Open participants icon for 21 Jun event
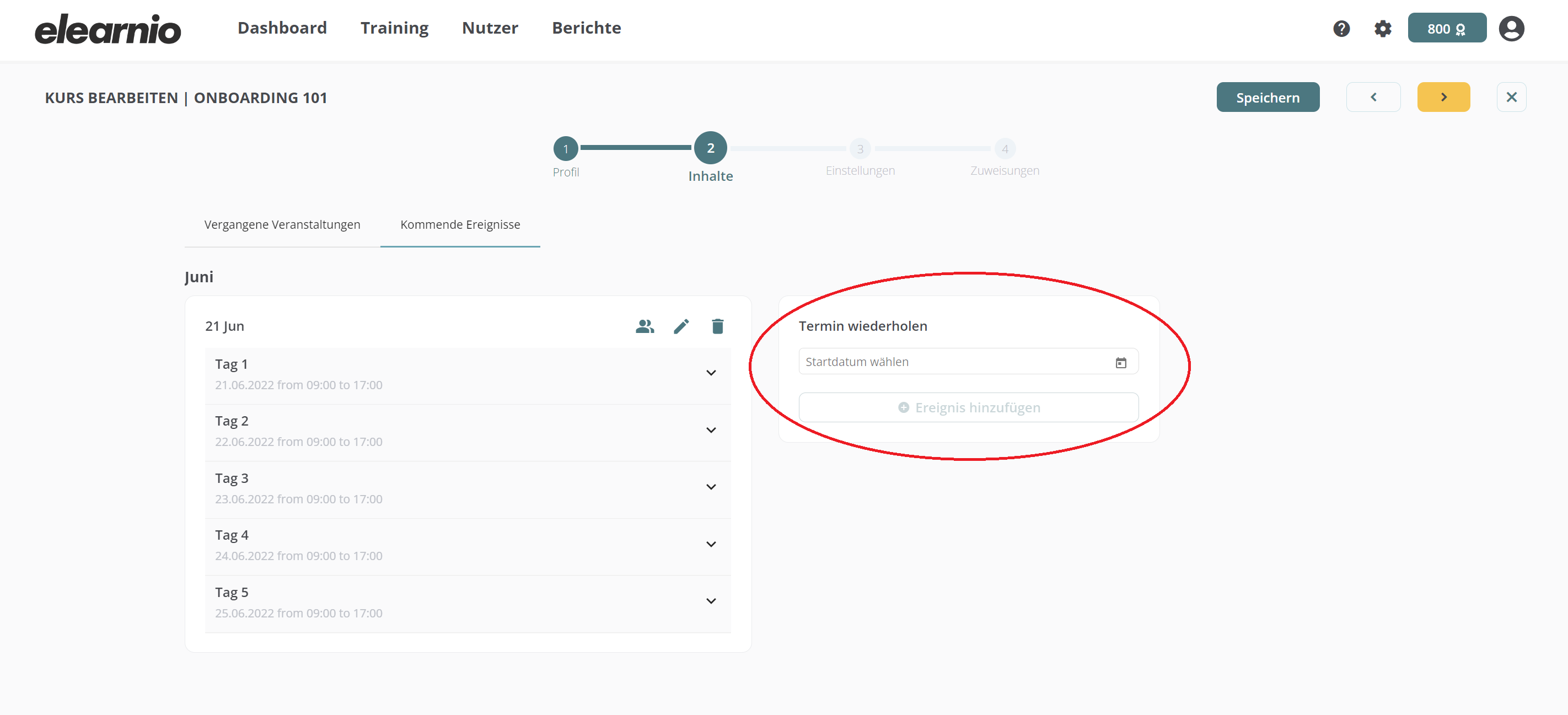This screenshot has height=715, width=1568. (645, 327)
